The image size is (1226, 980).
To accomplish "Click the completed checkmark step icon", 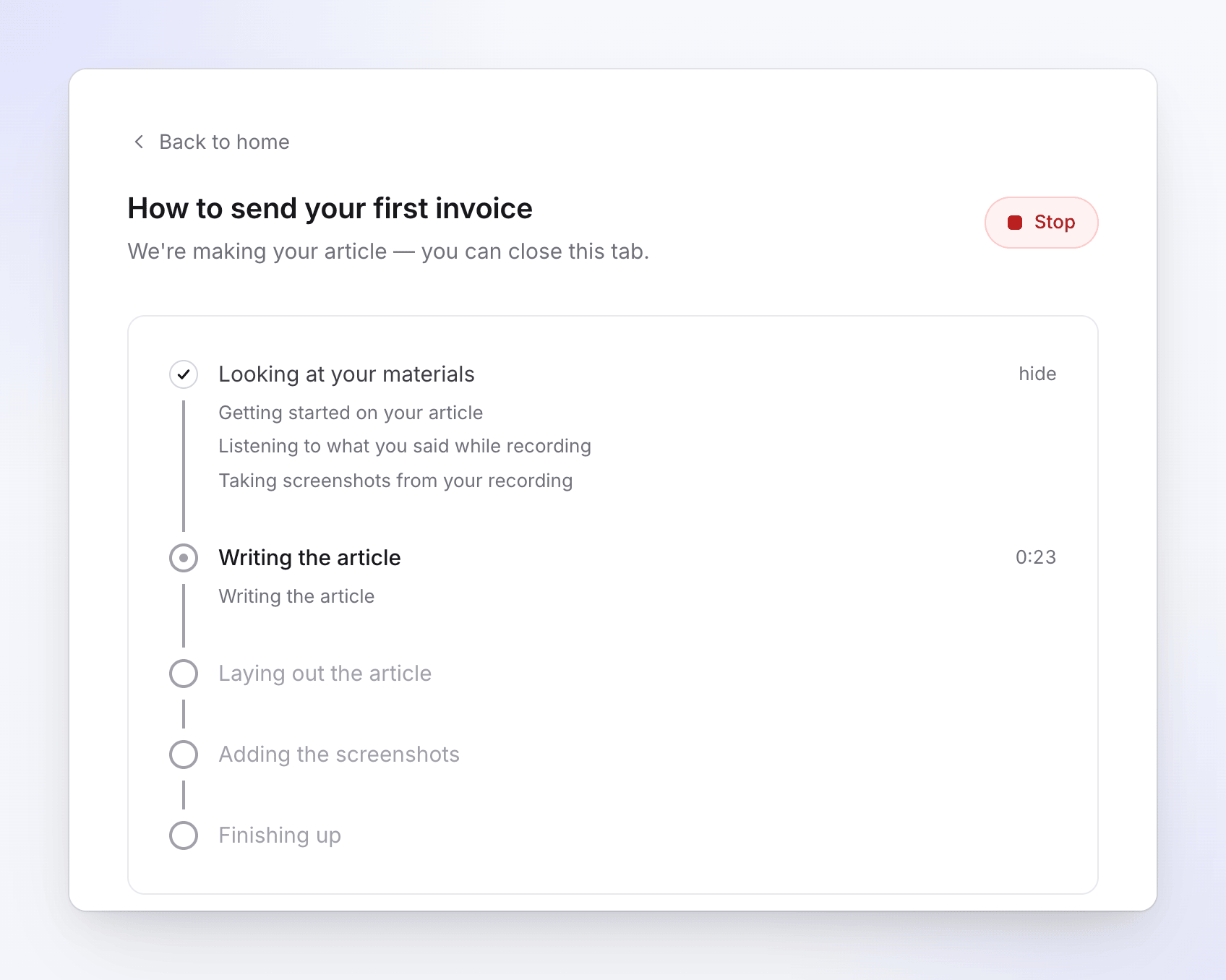I will [x=184, y=374].
